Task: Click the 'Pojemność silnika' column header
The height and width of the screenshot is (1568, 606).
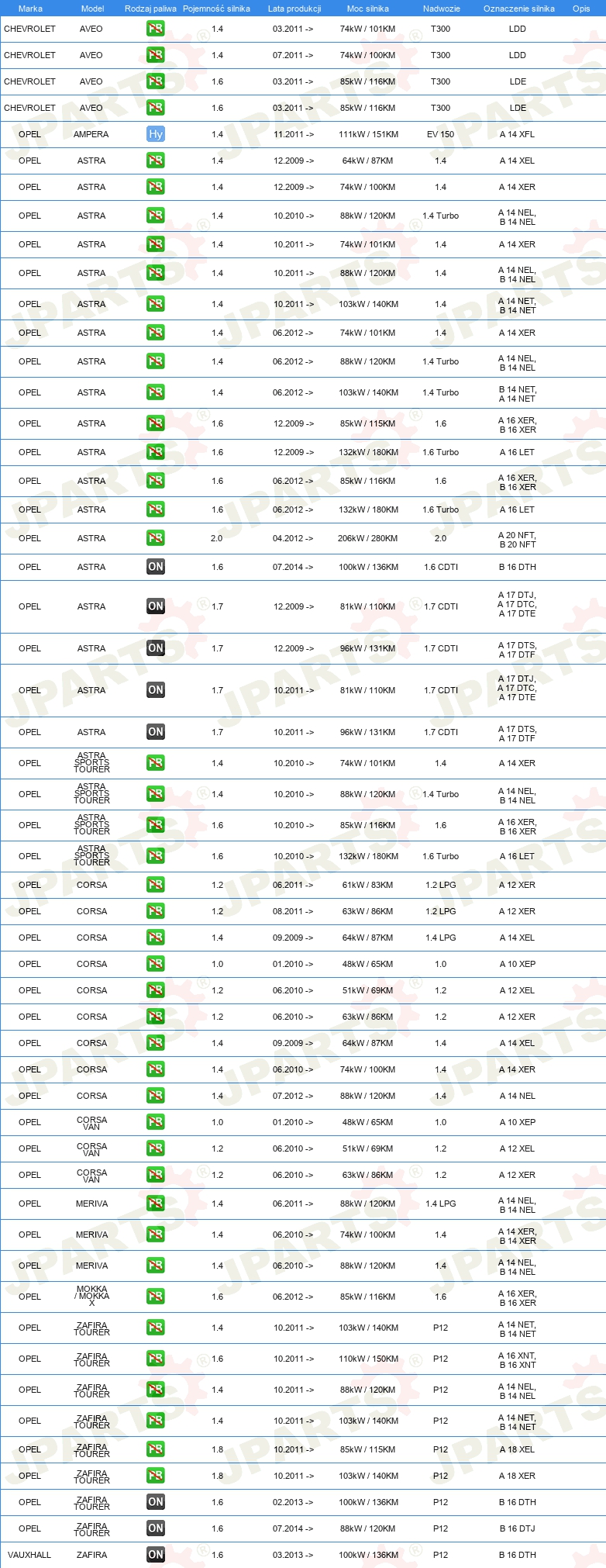Action: coord(216,9)
